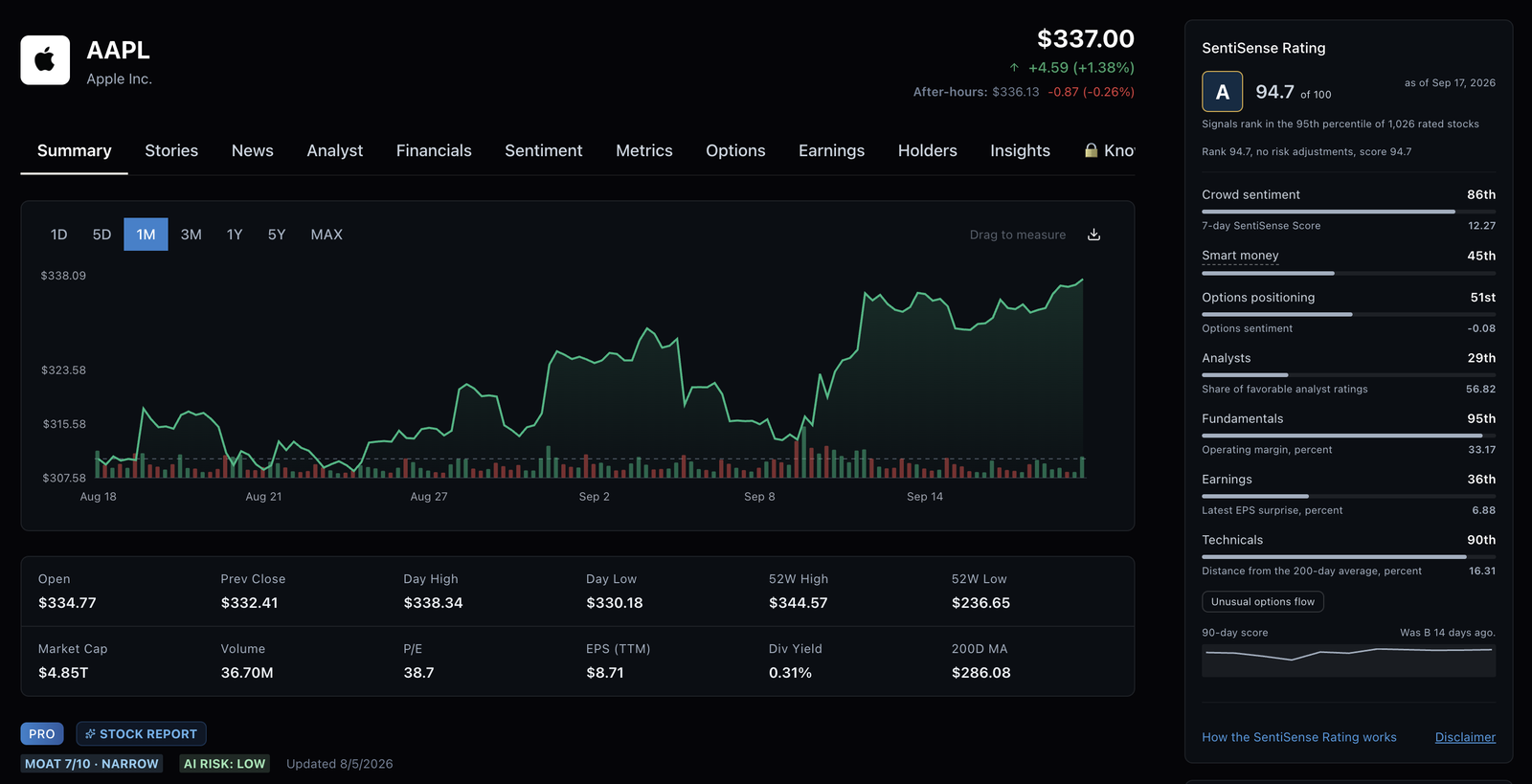
Task: Download the chart with the download icon
Action: click(x=1093, y=235)
